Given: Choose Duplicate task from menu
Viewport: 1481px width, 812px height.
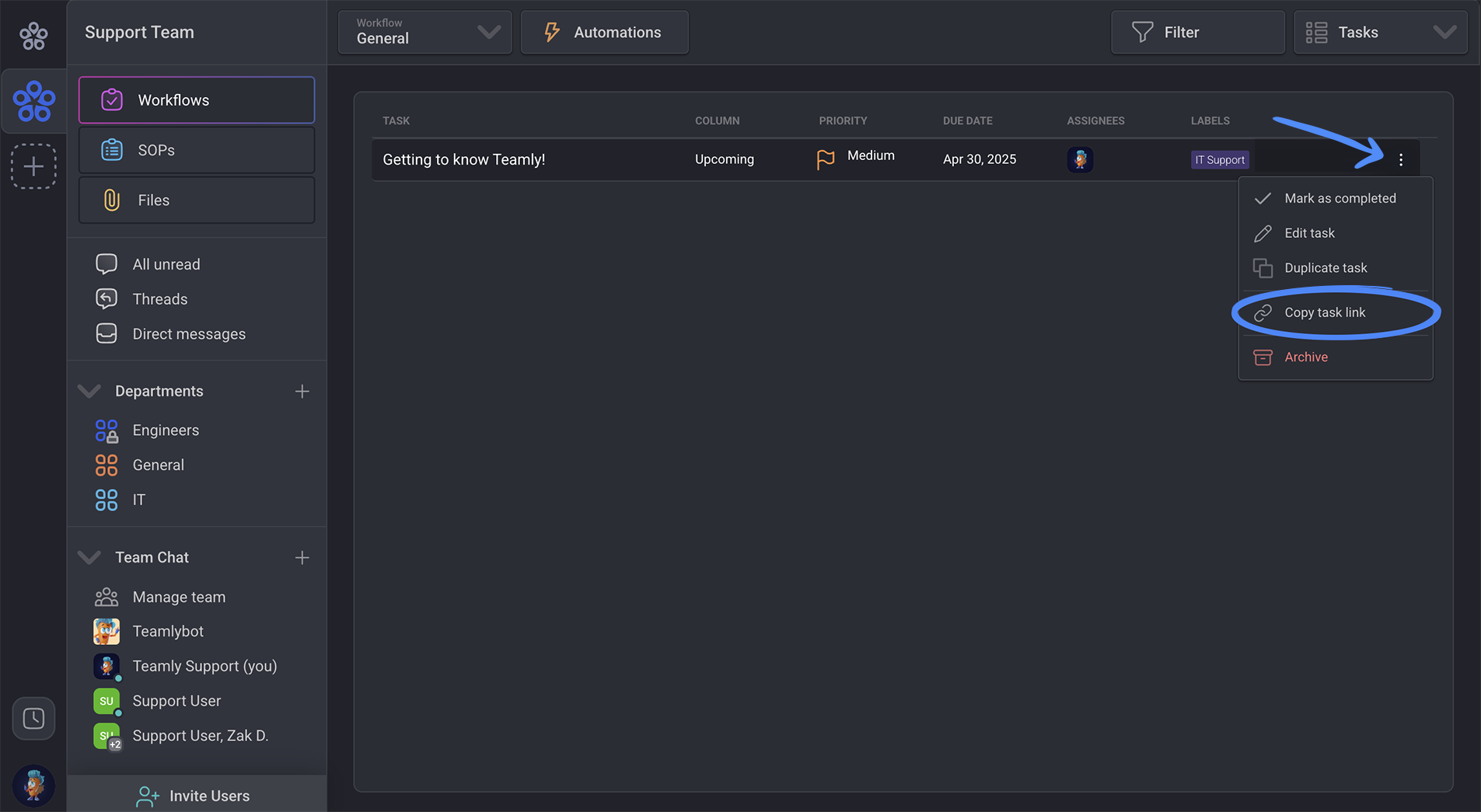Looking at the screenshot, I should [x=1336, y=268].
